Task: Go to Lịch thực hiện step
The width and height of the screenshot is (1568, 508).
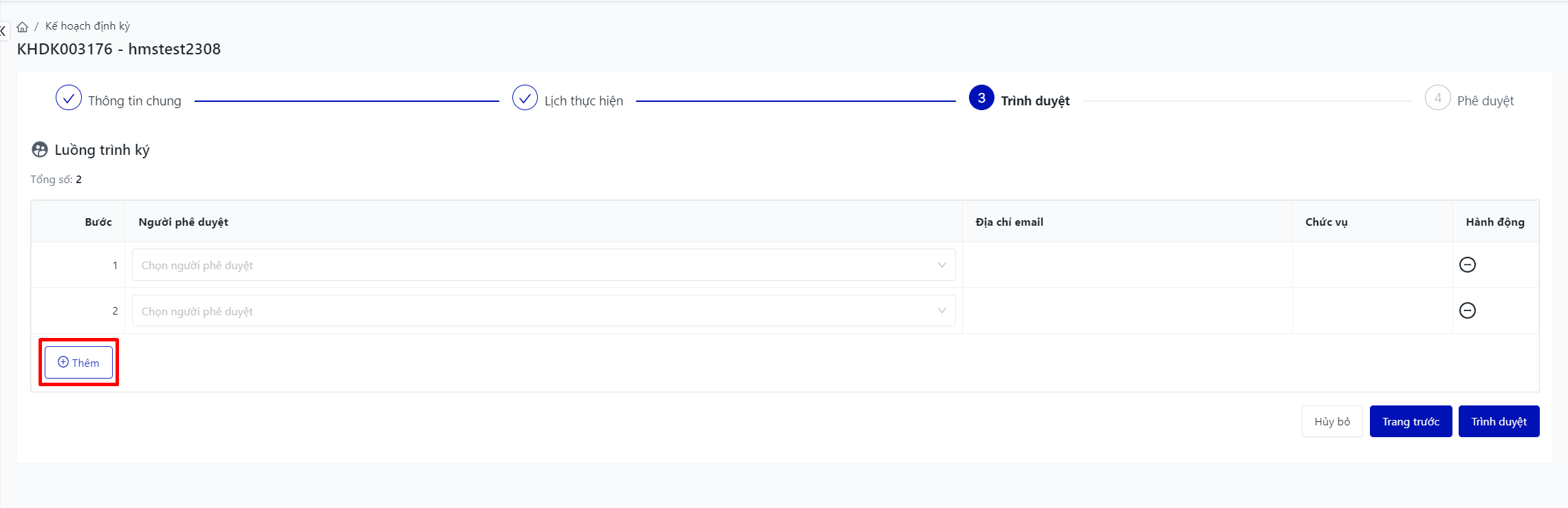Action: point(583,101)
